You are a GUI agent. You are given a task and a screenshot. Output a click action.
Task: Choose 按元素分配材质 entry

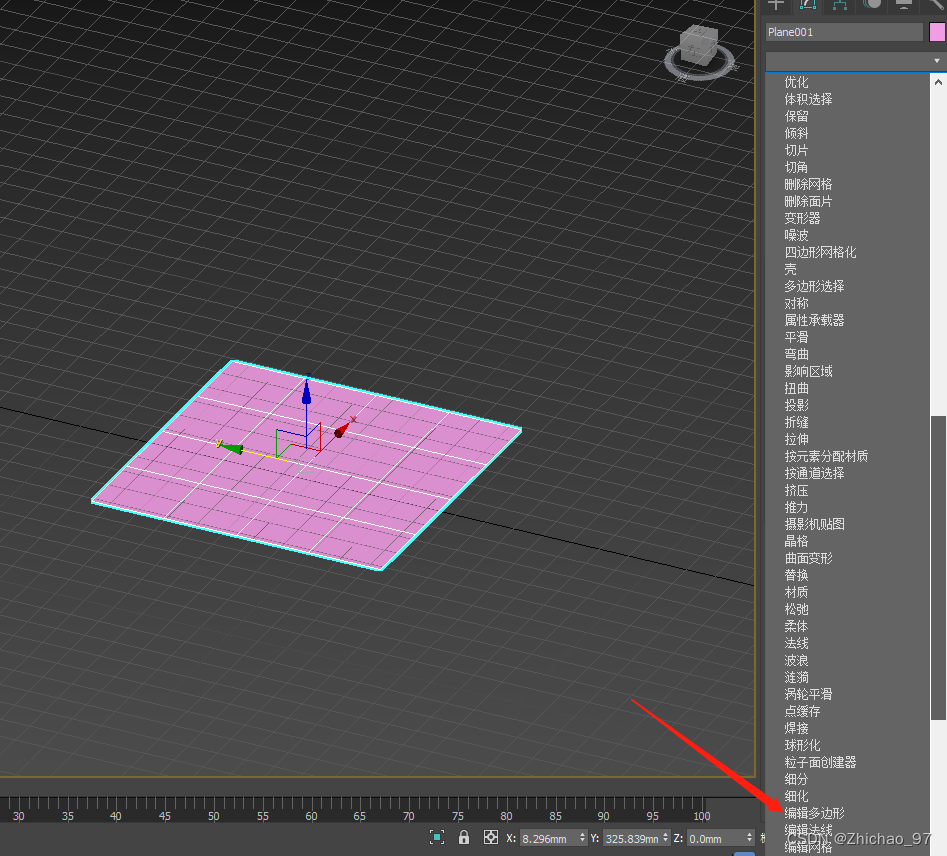click(826, 456)
